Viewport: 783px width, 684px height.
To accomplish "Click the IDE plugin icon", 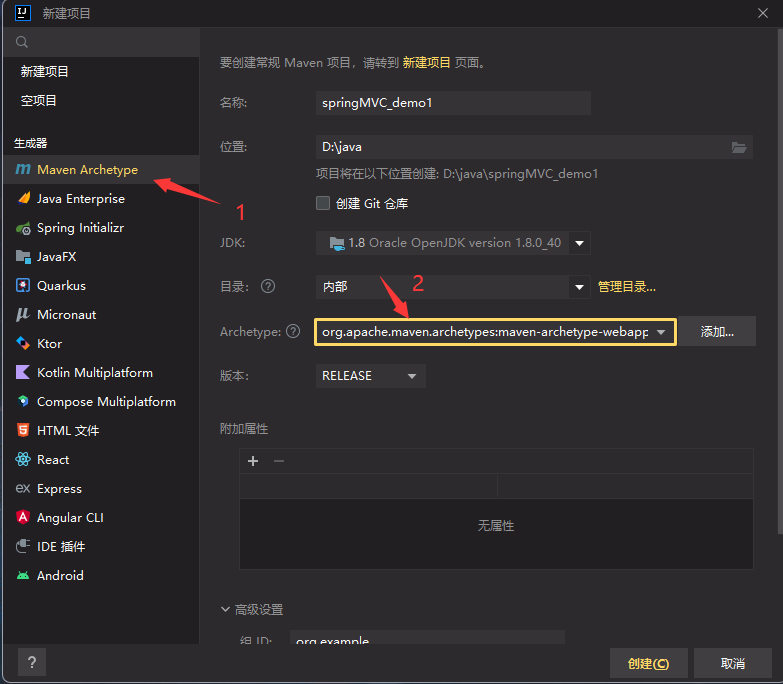I will [x=23, y=546].
